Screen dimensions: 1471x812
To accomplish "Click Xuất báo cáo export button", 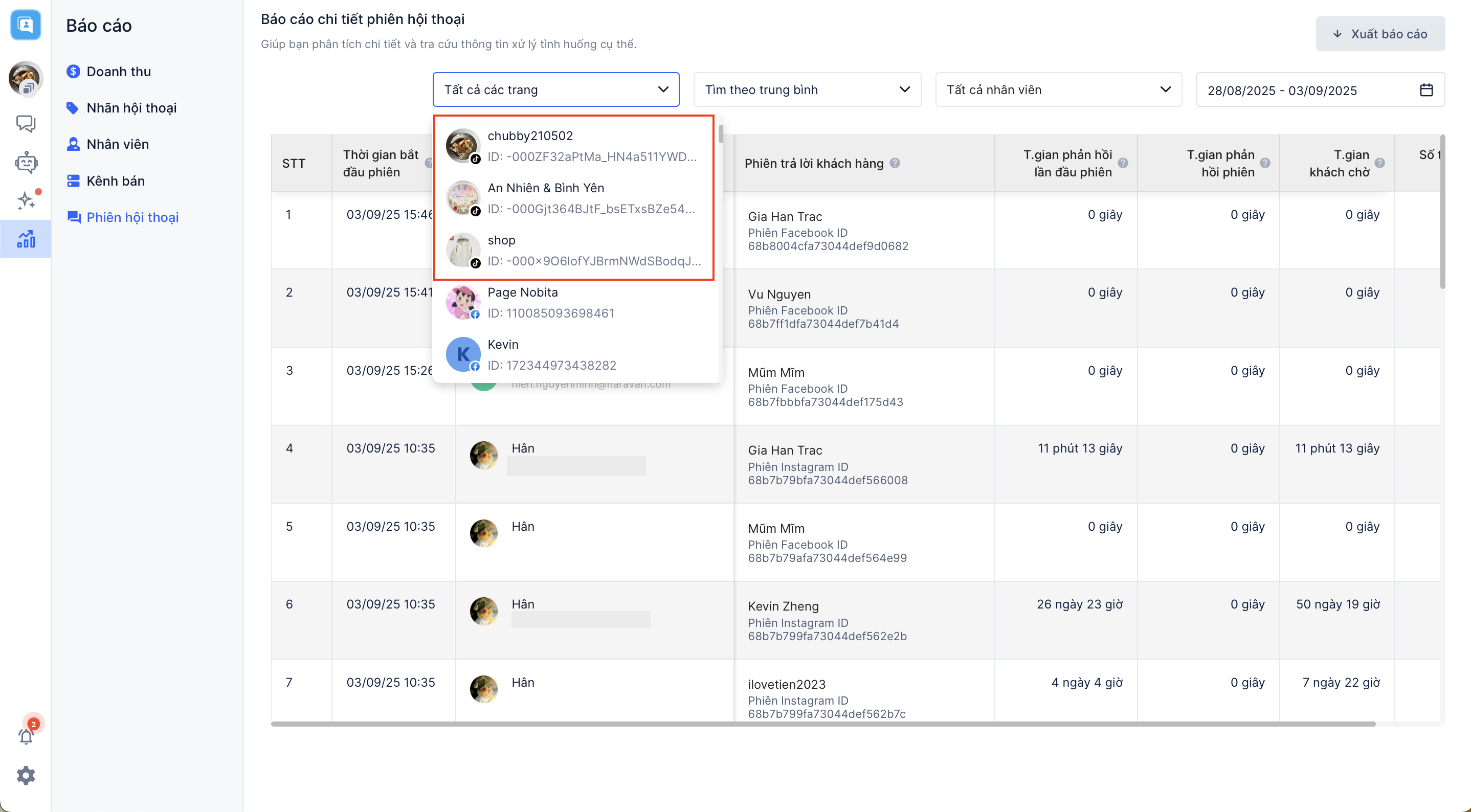I will click(x=1380, y=34).
